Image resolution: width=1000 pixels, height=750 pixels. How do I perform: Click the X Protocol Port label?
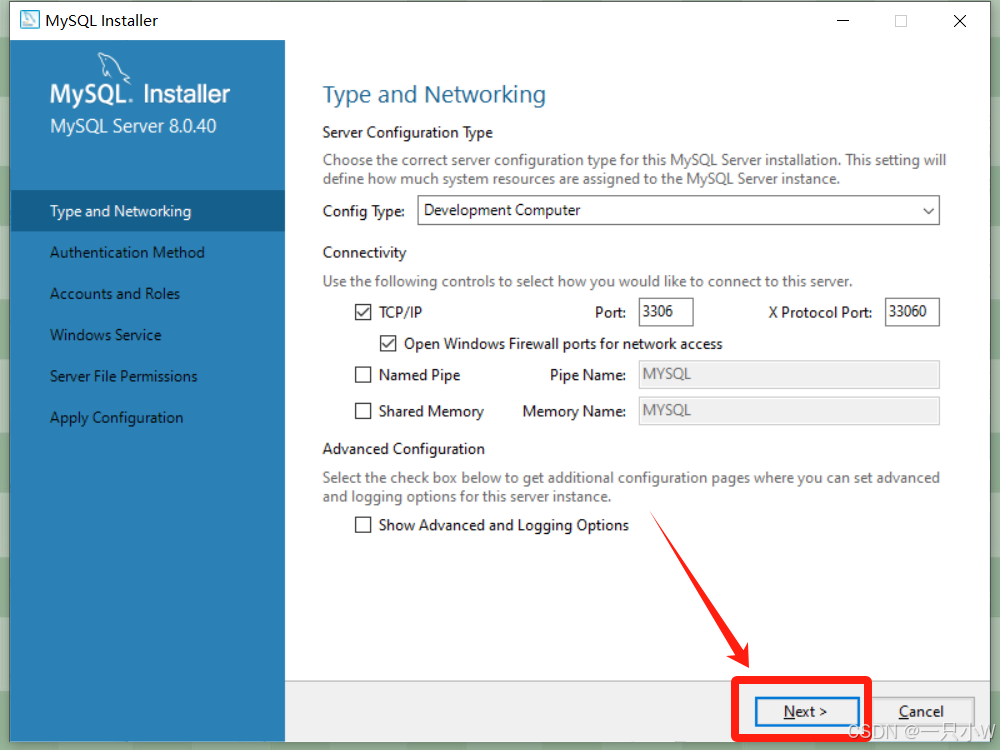coord(820,312)
